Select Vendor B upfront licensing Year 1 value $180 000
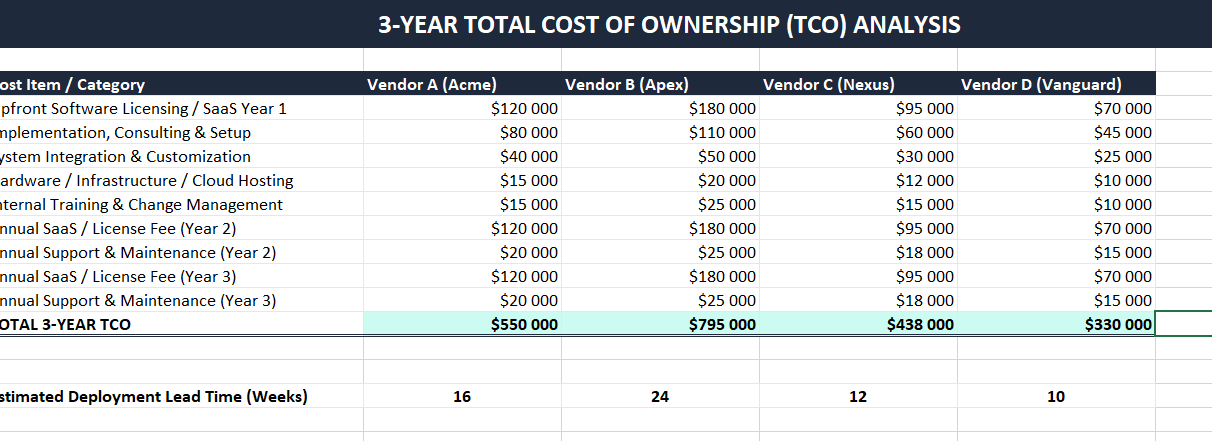 tap(661, 108)
